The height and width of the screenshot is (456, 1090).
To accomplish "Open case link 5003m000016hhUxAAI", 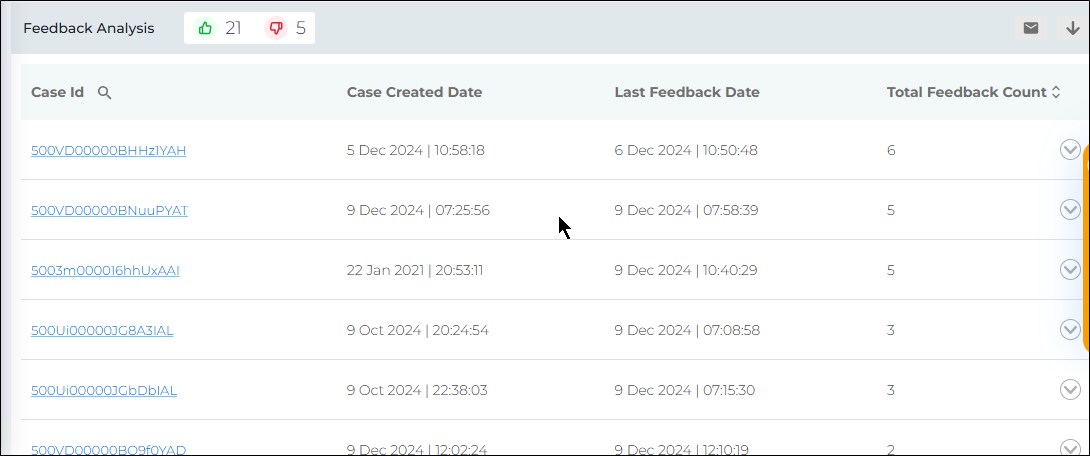I will pyautogui.click(x=105, y=271).
